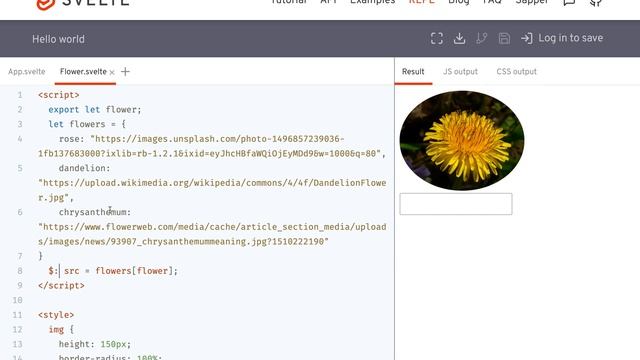Screen dimensions: 640x360
Task: Toggle fullscreen editor mode icon
Action: (437, 38)
